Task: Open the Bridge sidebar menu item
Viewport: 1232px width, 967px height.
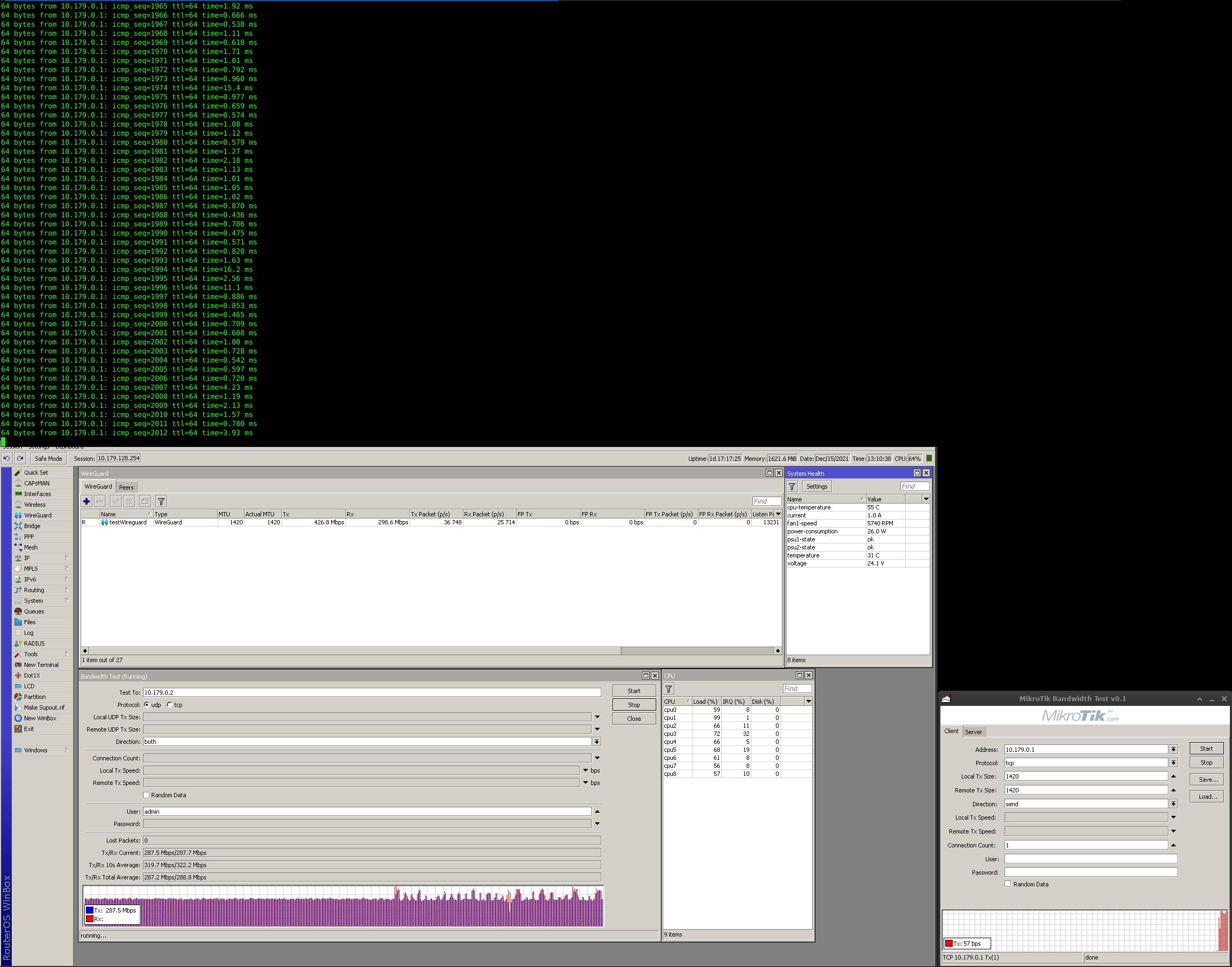Action: tap(32, 526)
